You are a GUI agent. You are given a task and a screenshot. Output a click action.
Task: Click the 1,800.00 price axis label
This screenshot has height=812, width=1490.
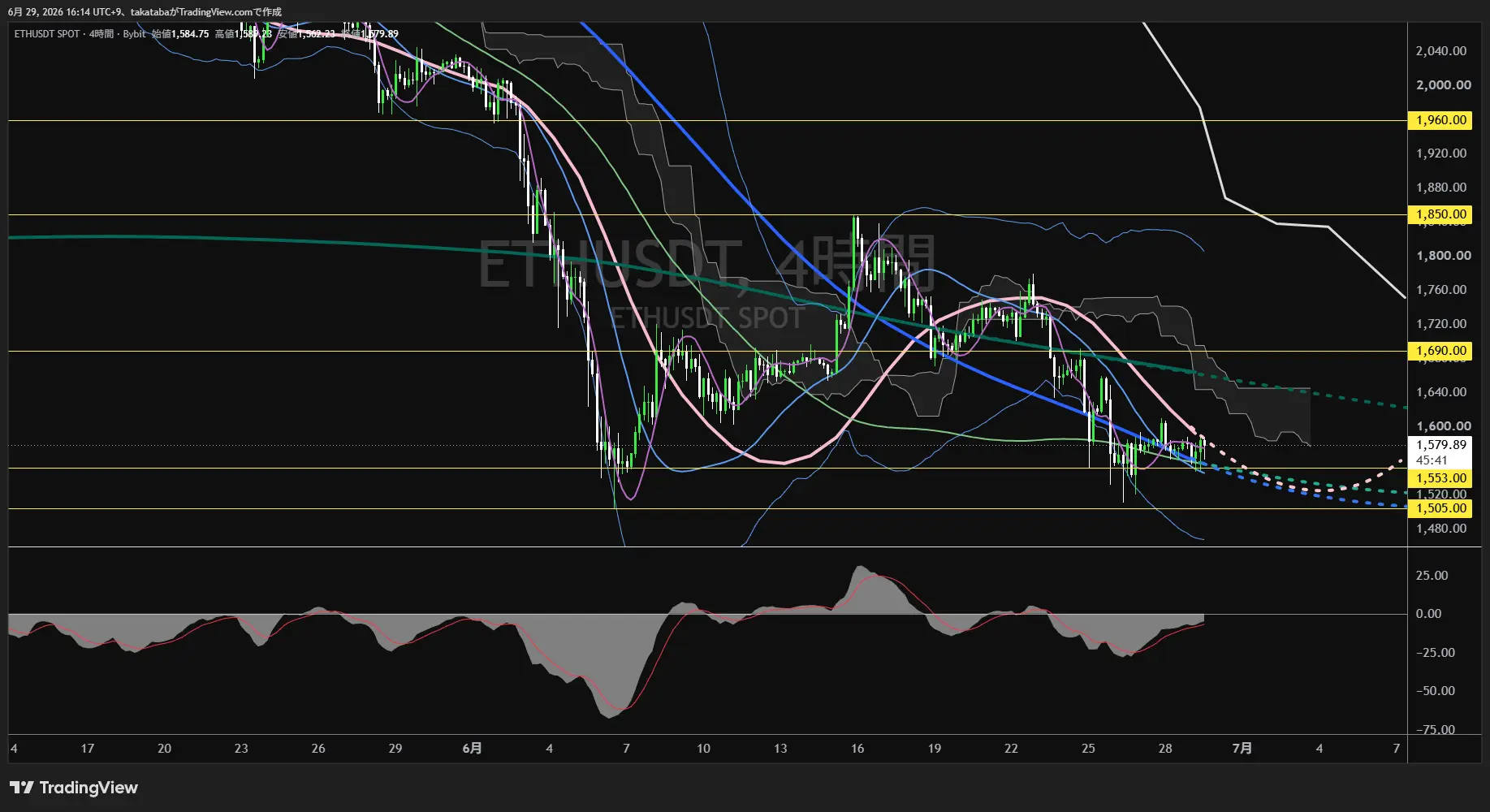point(1443,256)
